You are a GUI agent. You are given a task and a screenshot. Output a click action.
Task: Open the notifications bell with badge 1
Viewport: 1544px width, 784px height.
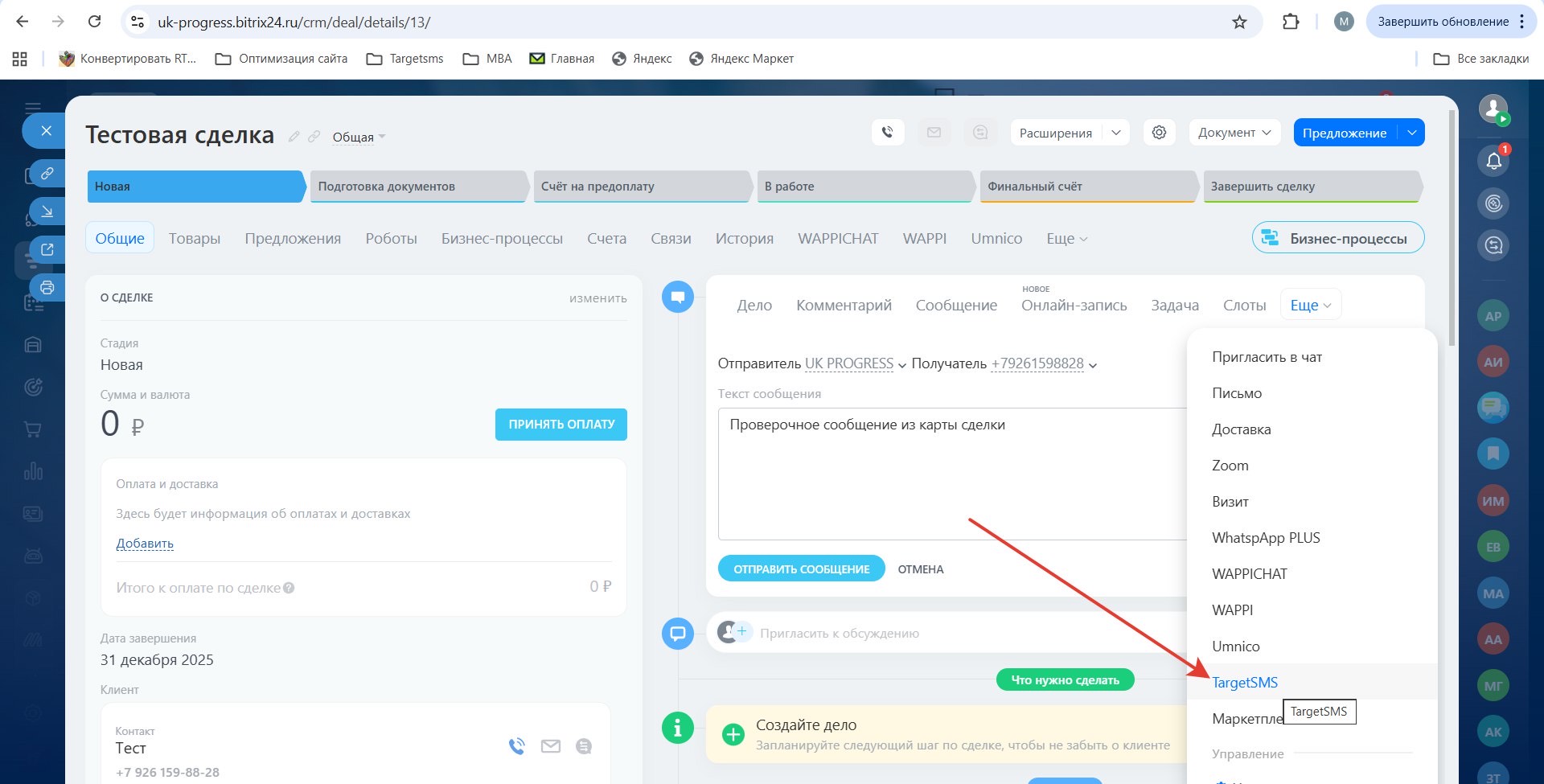(x=1493, y=161)
